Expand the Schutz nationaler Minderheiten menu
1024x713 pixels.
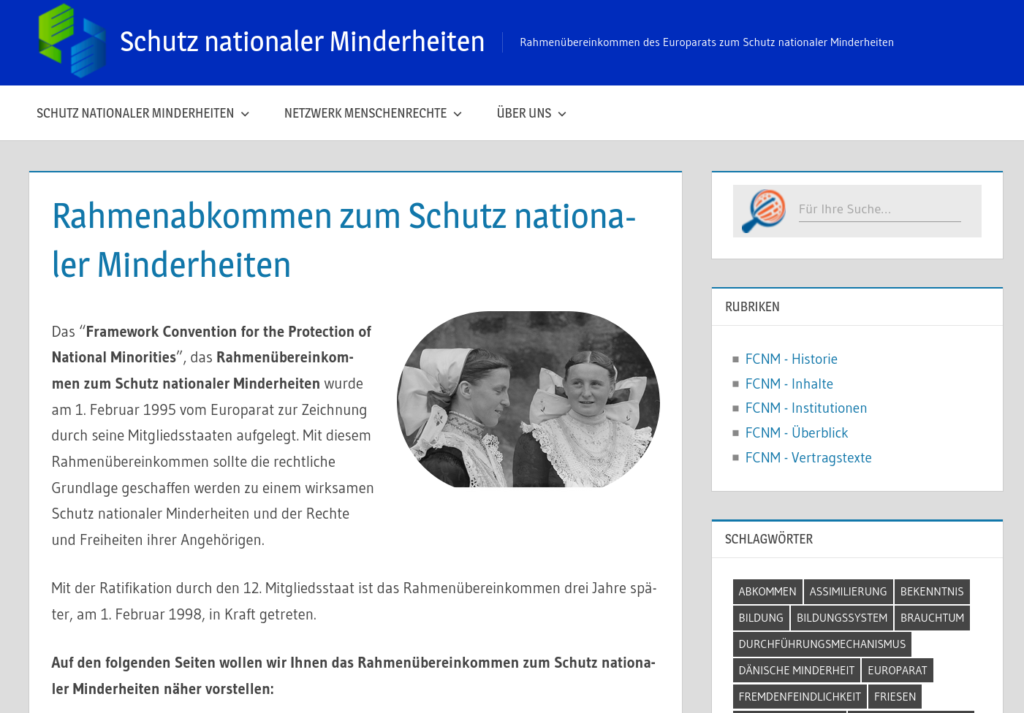point(142,113)
